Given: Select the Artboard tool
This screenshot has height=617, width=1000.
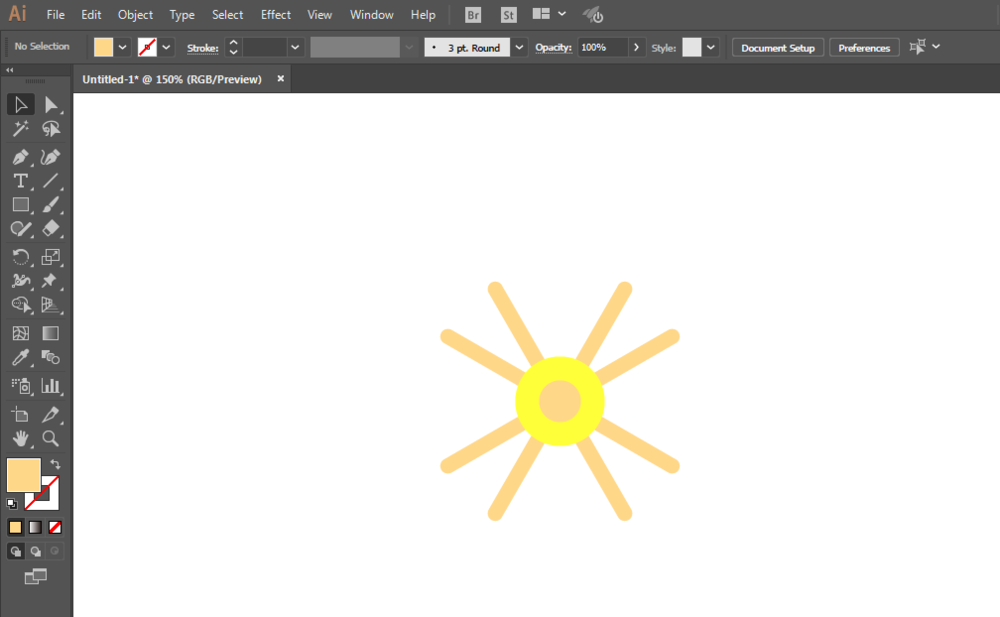Looking at the screenshot, I should click(x=20, y=414).
